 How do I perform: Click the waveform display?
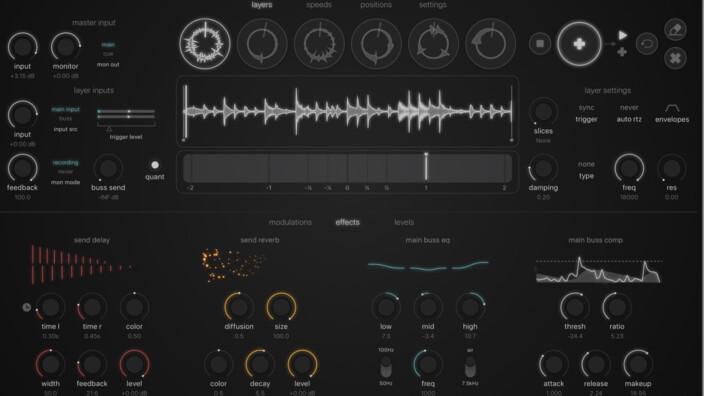pos(348,111)
